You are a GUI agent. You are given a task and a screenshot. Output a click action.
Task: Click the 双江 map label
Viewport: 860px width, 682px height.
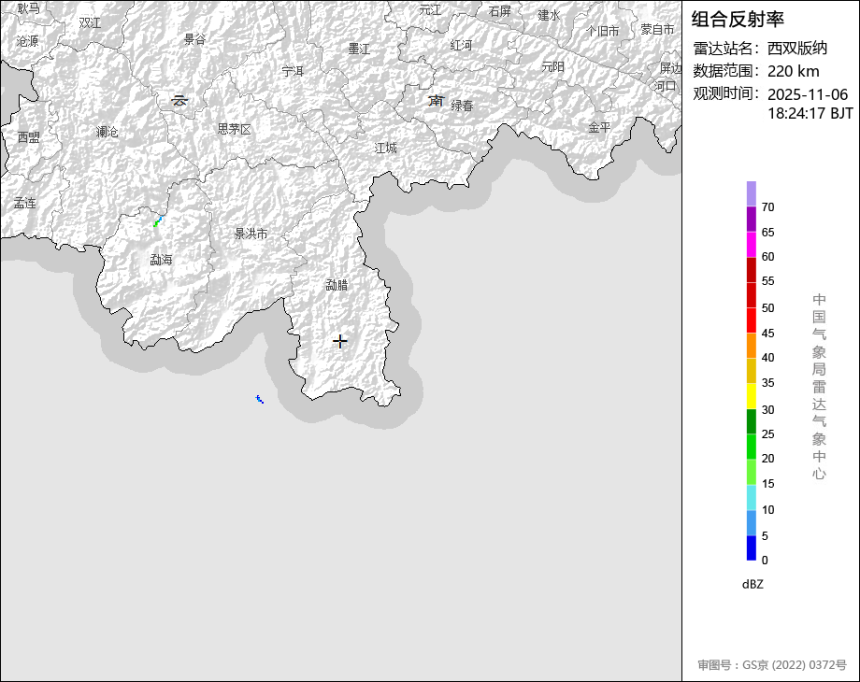coord(90,22)
